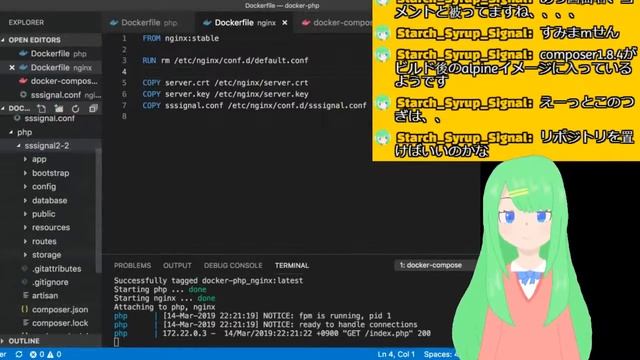640x360 pixels.
Task: Open the DEBUG CONSOLE panel tab
Action: click(233, 265)
